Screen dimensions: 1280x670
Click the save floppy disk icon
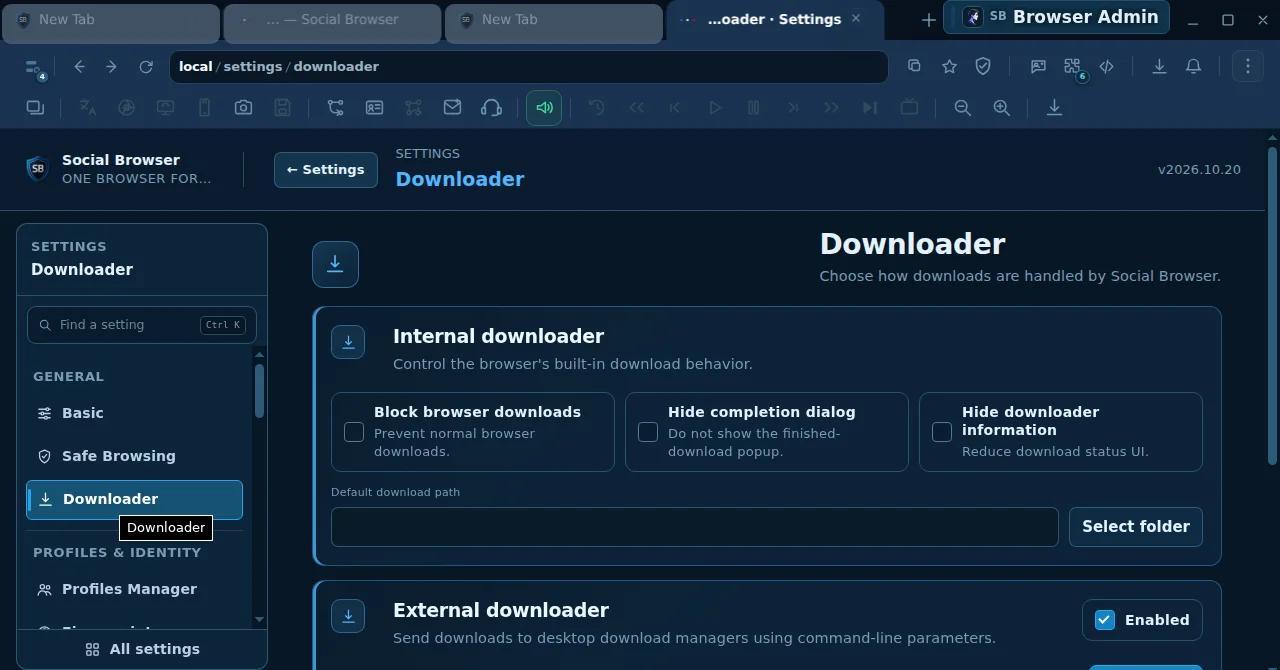coord(282,108)
